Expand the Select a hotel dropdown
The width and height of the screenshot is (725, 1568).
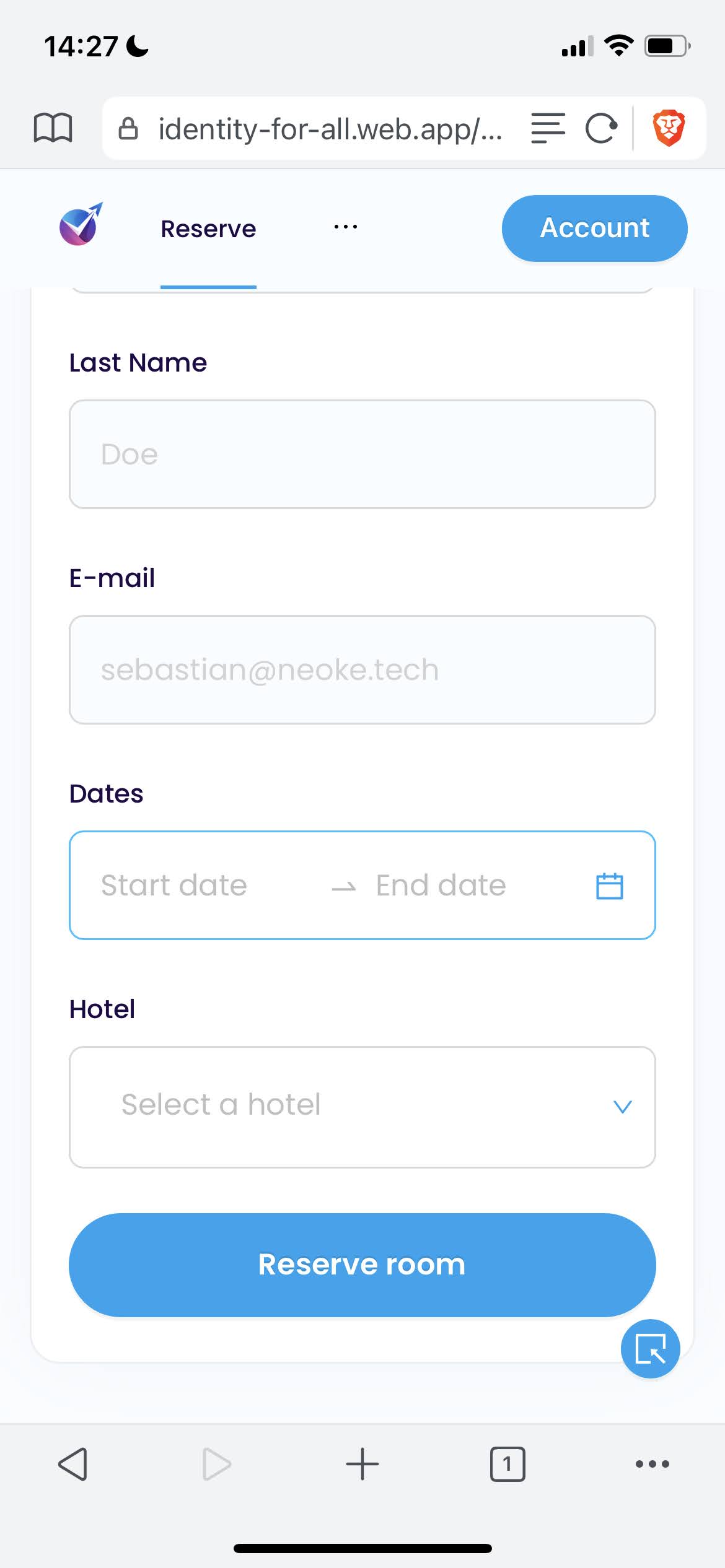pos(362,1107)
